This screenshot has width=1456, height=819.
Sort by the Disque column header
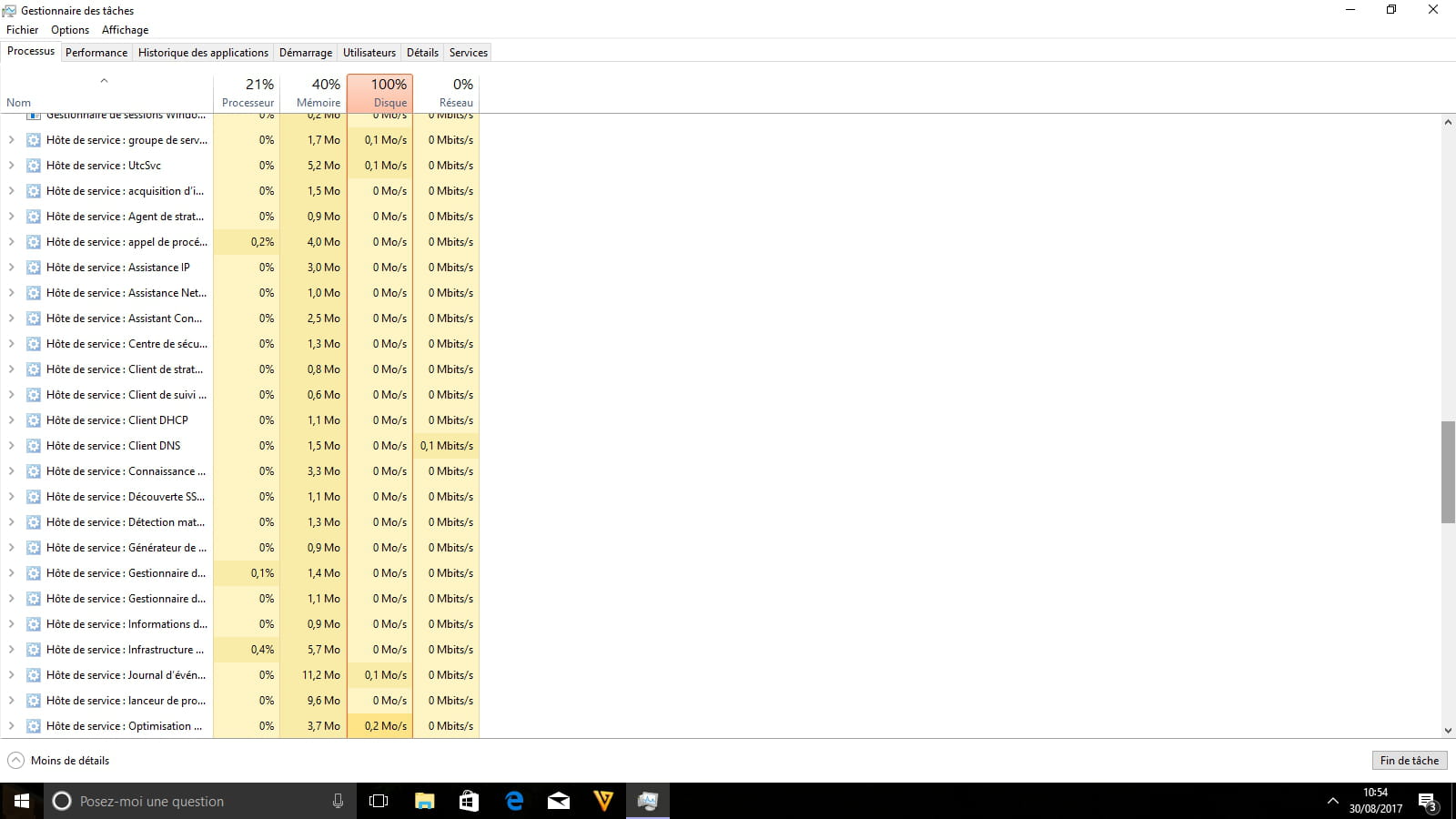tap(380, 93)
